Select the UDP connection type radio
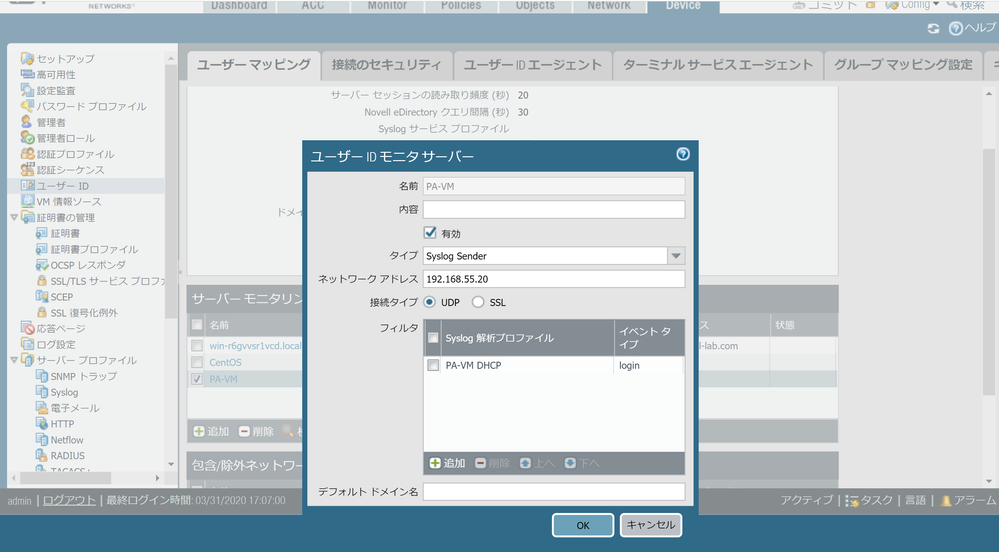Image resolution: width=999 pixels, height=552 pixels. tap(429, 302)
